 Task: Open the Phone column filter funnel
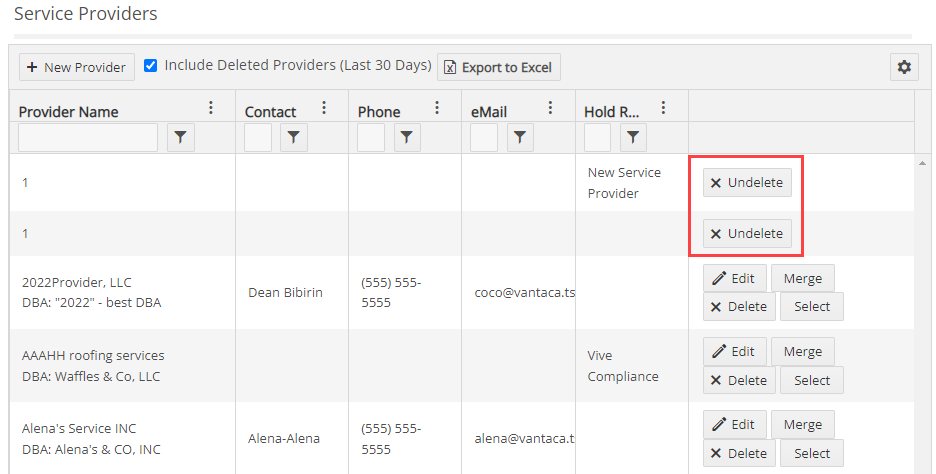[407, 137]
